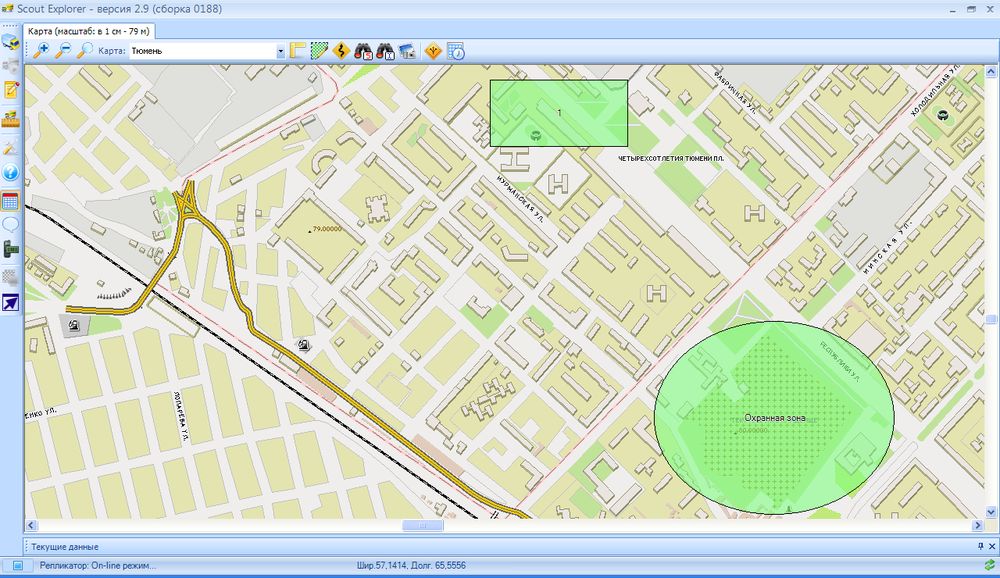Click the round marker inside rectangular geozone

536,134
